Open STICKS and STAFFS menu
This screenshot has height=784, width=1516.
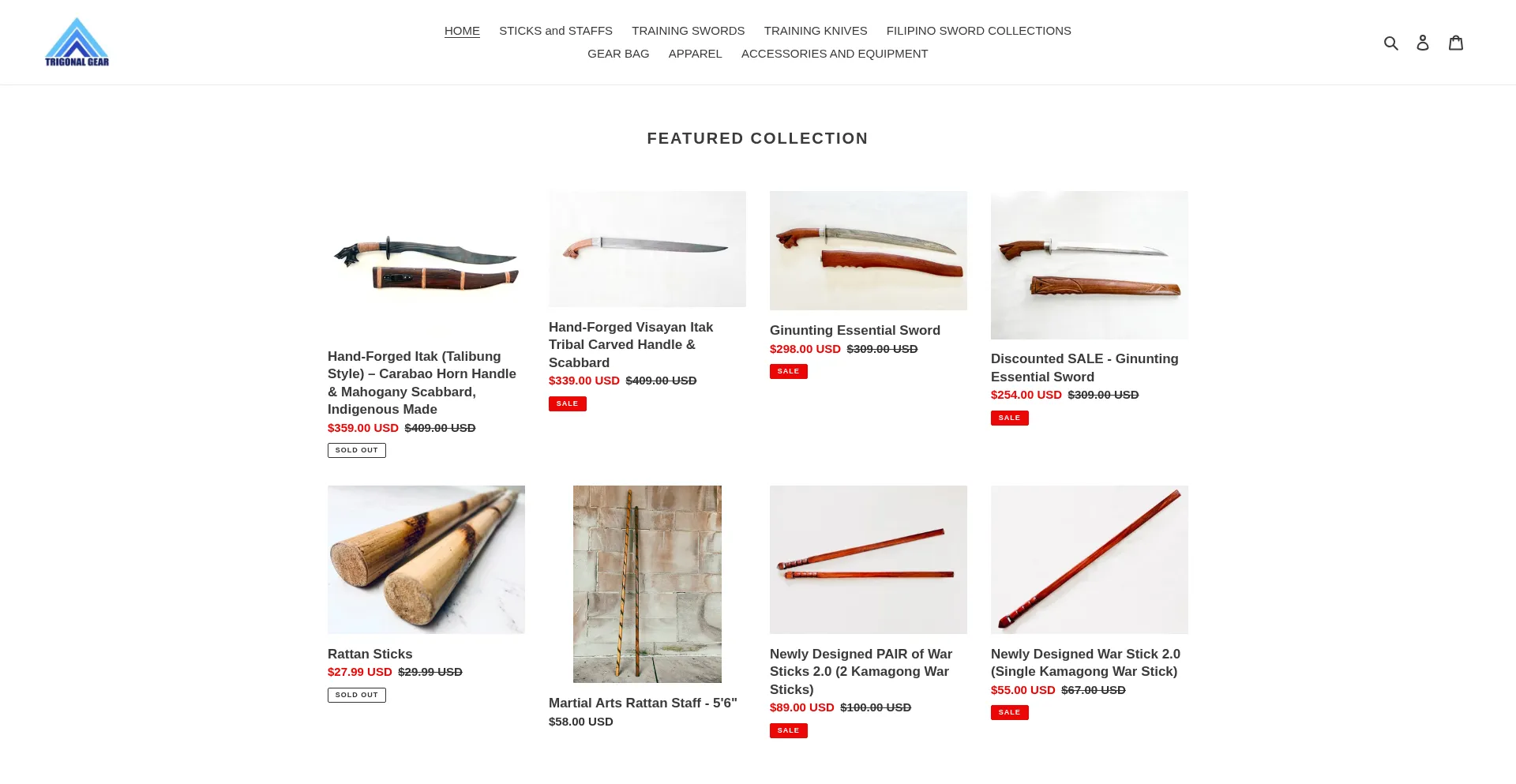click(x=556, y=31)
